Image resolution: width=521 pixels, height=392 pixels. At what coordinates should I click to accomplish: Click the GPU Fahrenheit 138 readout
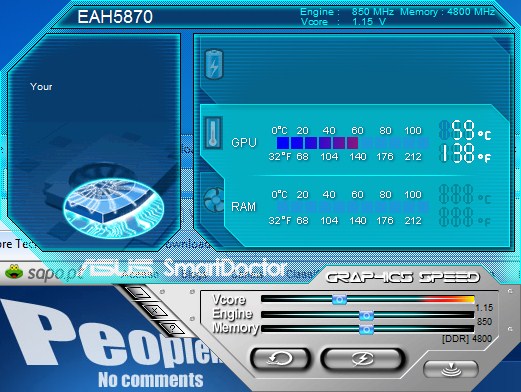pos(465,153)
